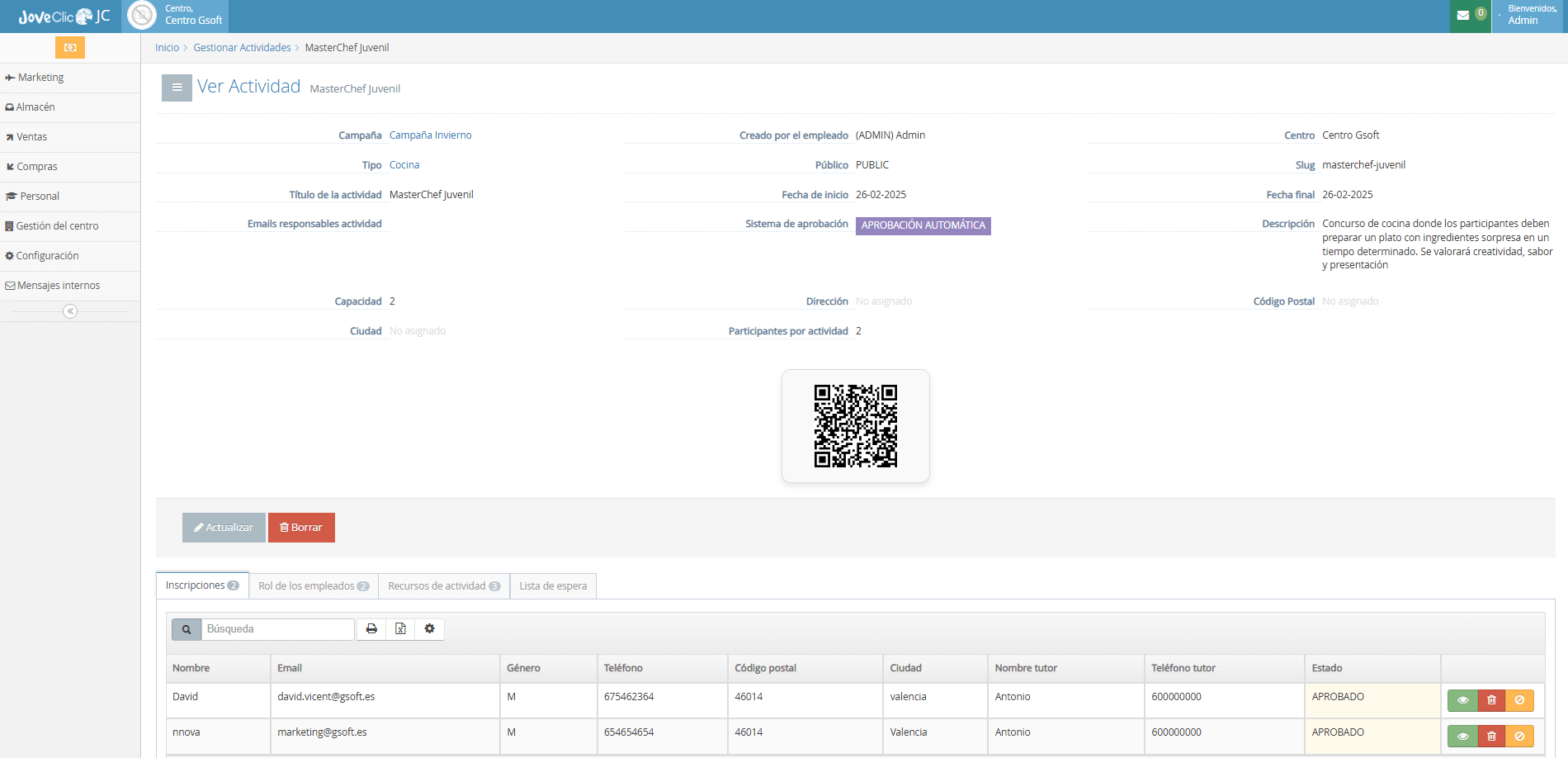Focus the Búsqueda search field
Viewport: 1568px width, 758px height.
278,629
